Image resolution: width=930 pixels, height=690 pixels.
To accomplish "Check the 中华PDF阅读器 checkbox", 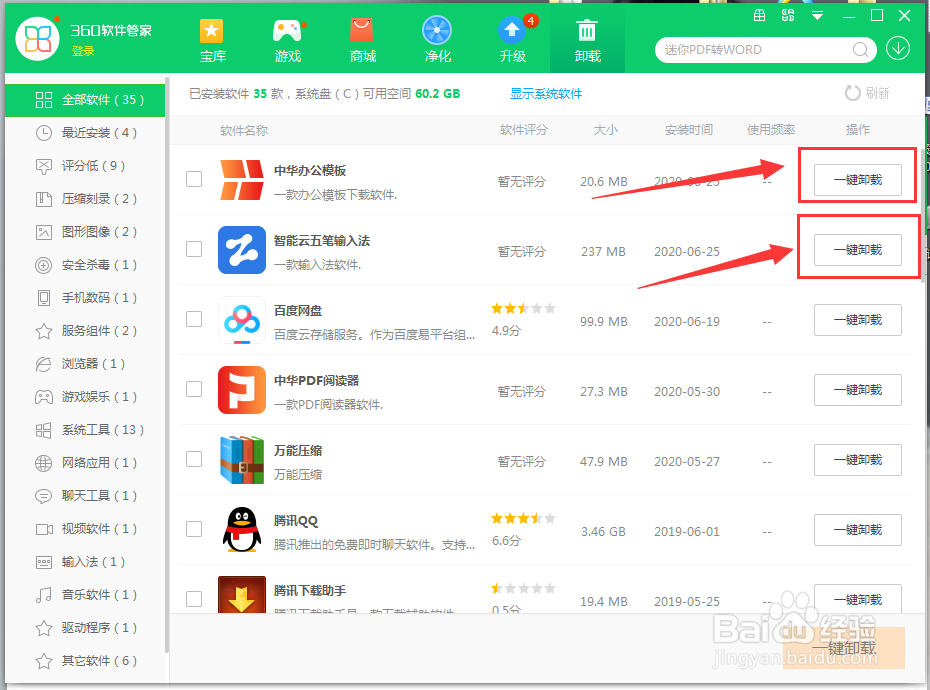I will pos(194,389).
